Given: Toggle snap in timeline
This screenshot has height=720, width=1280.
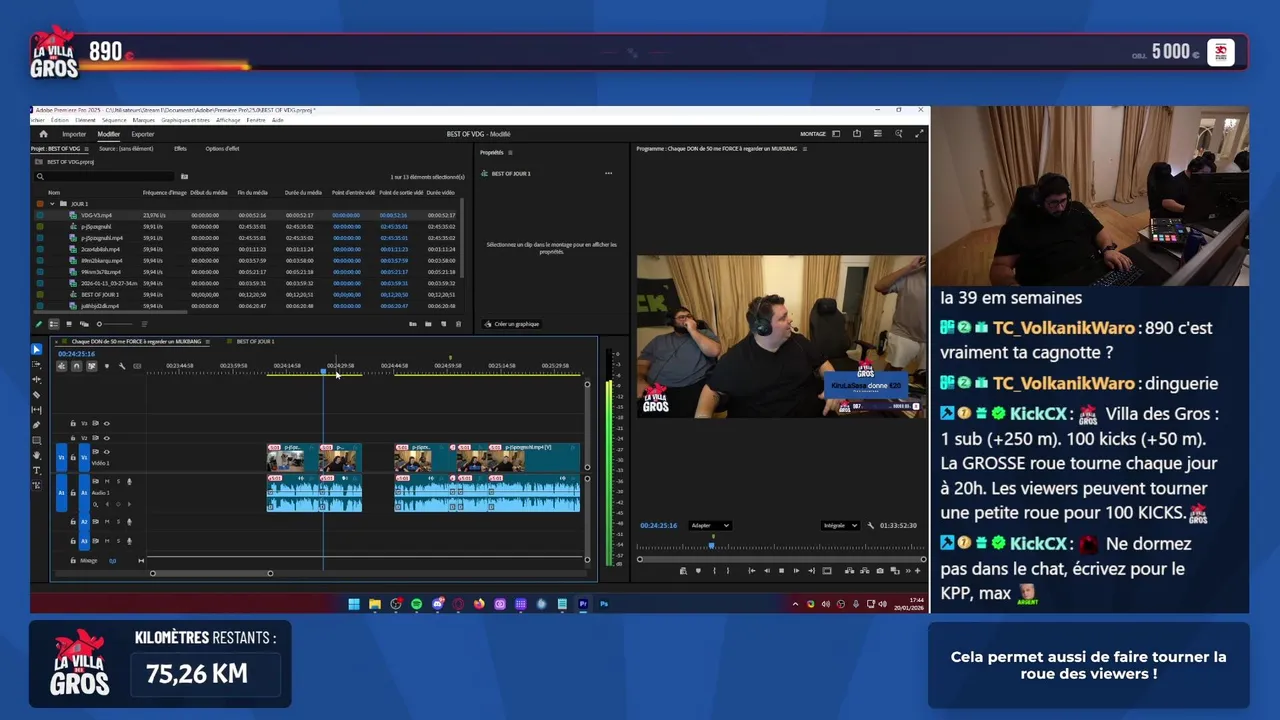Looking at the screenshot, I should click(76, 366).
